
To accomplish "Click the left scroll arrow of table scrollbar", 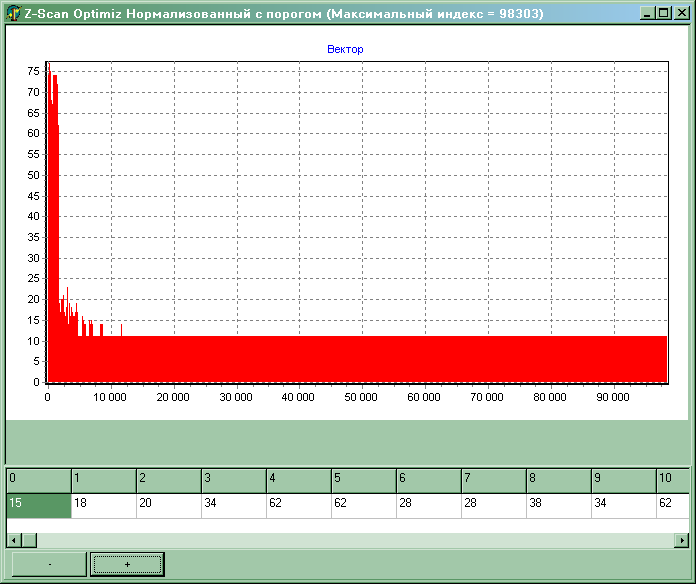I will 14,540.
